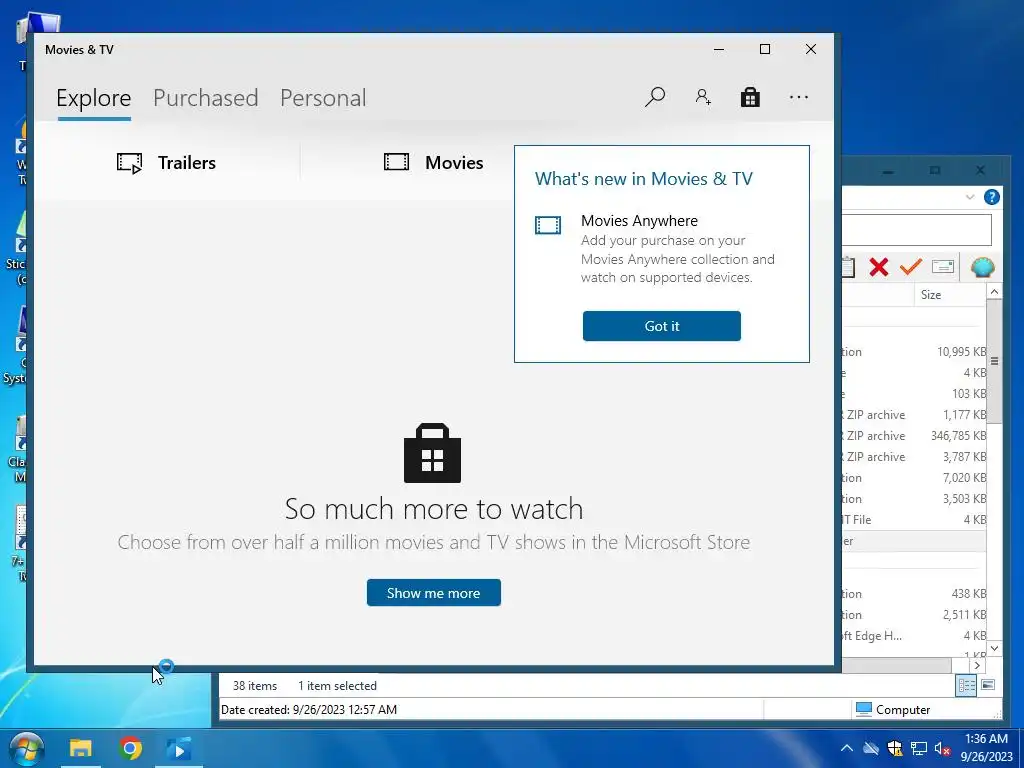Click the horizontal scrollbar right arrow in Explorer
1024x768 pixels.
tap(977, 665)
